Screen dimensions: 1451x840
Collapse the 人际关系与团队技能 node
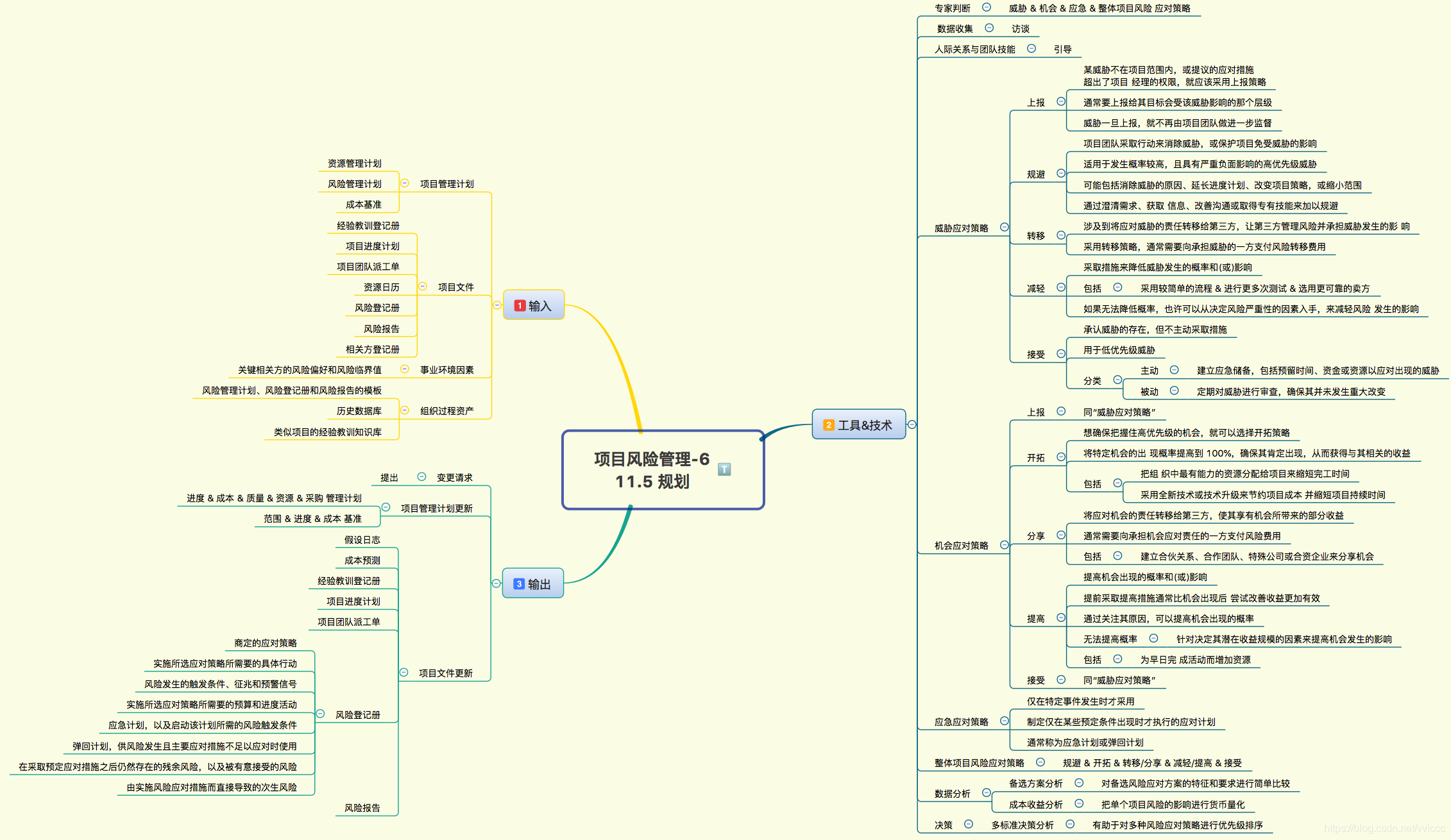click(1031, 48)
